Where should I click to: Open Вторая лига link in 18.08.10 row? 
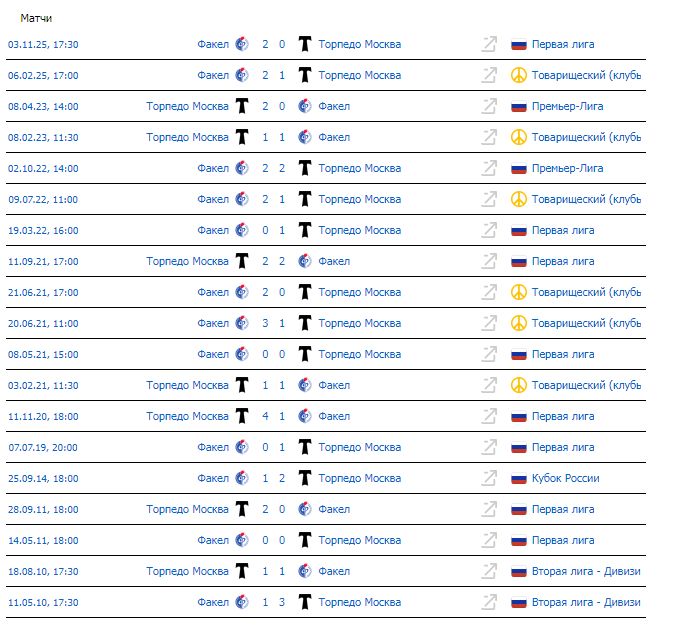pyautogui.click(x=586, y=571)
